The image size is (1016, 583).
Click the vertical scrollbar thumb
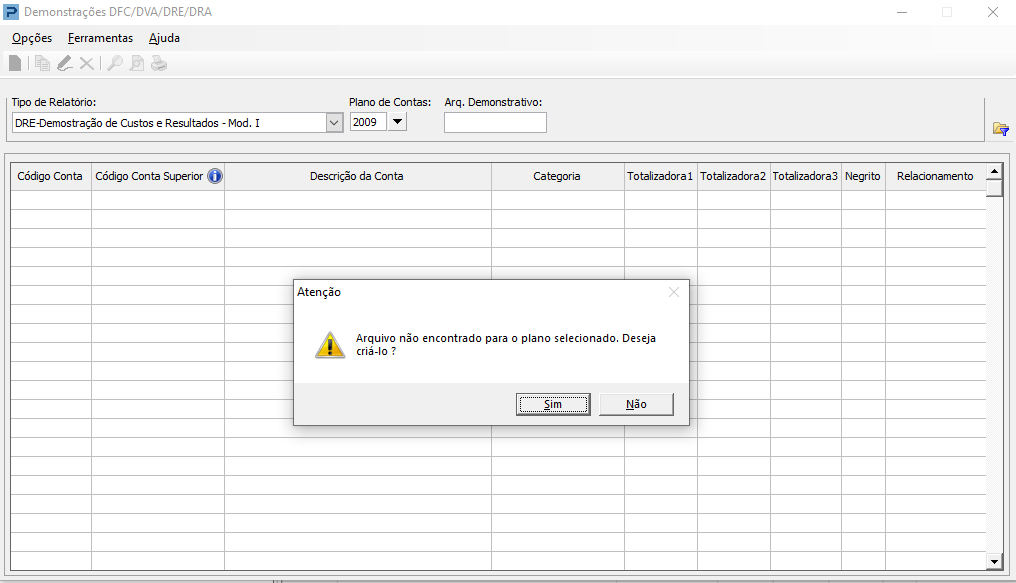click(x=994, y=188)
